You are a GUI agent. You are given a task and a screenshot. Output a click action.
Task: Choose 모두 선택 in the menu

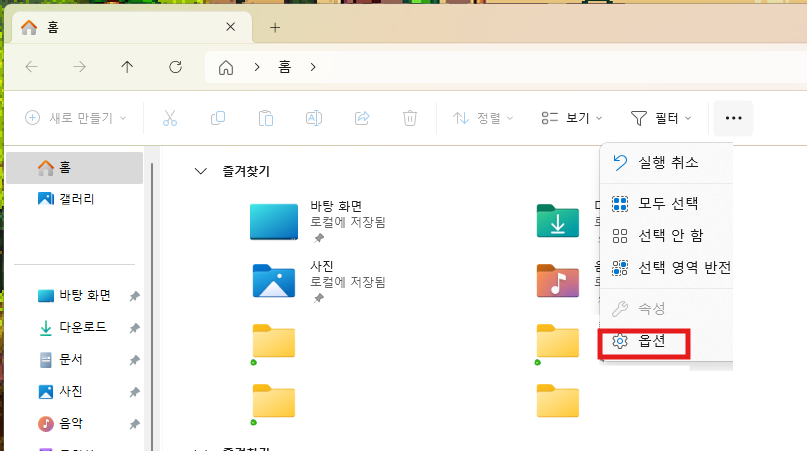(x=666, y=204)
